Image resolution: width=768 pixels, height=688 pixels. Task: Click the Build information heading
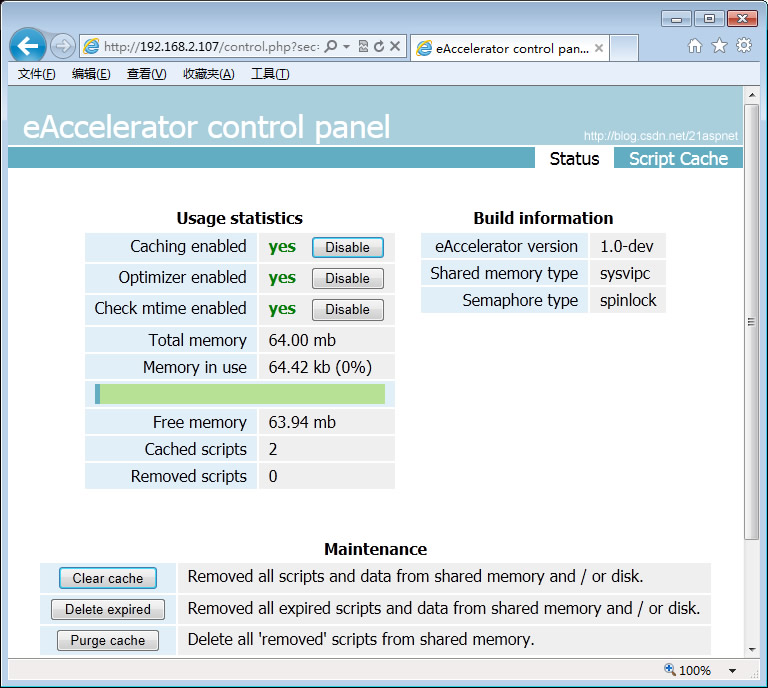(543, 218)
